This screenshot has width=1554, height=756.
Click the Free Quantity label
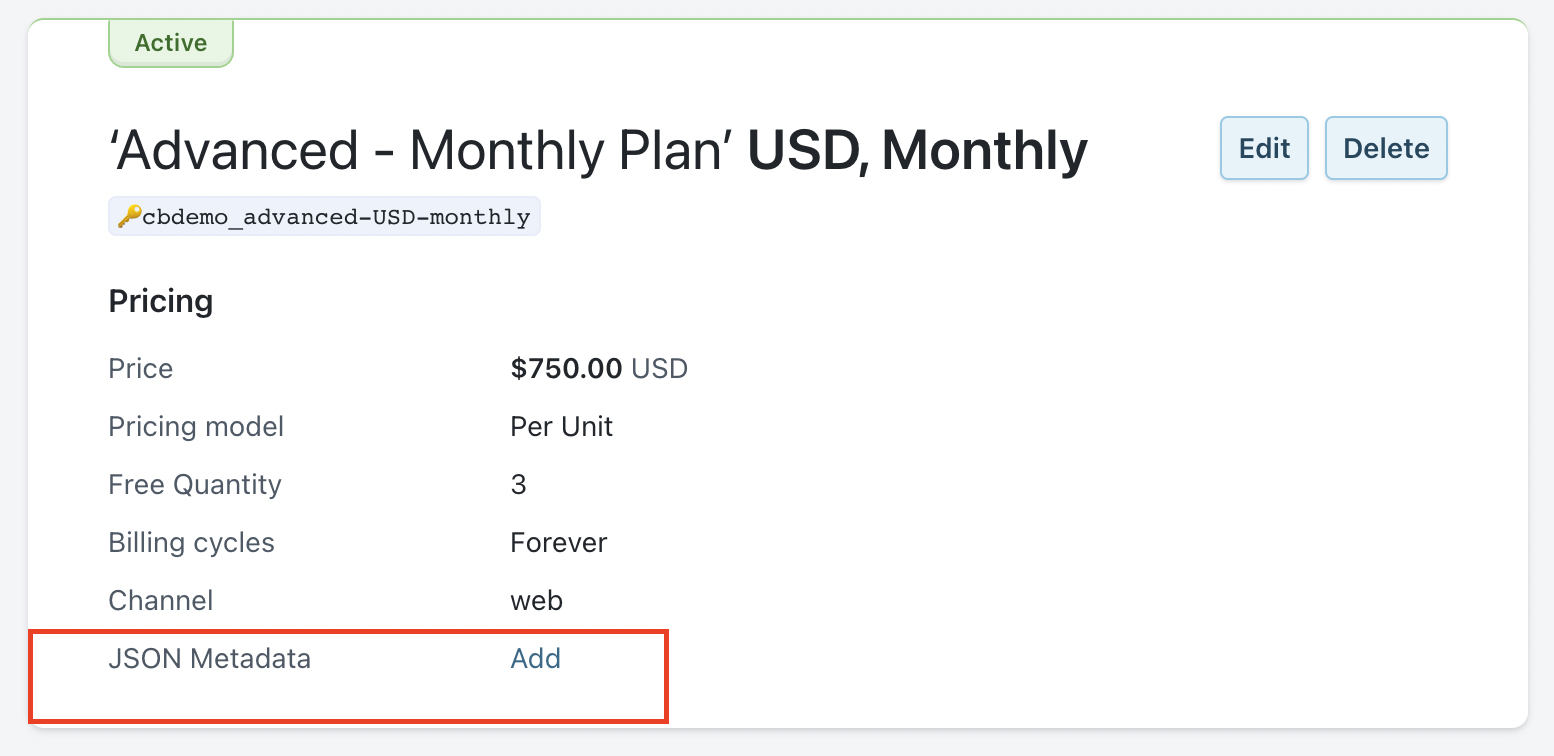(195, 485)
